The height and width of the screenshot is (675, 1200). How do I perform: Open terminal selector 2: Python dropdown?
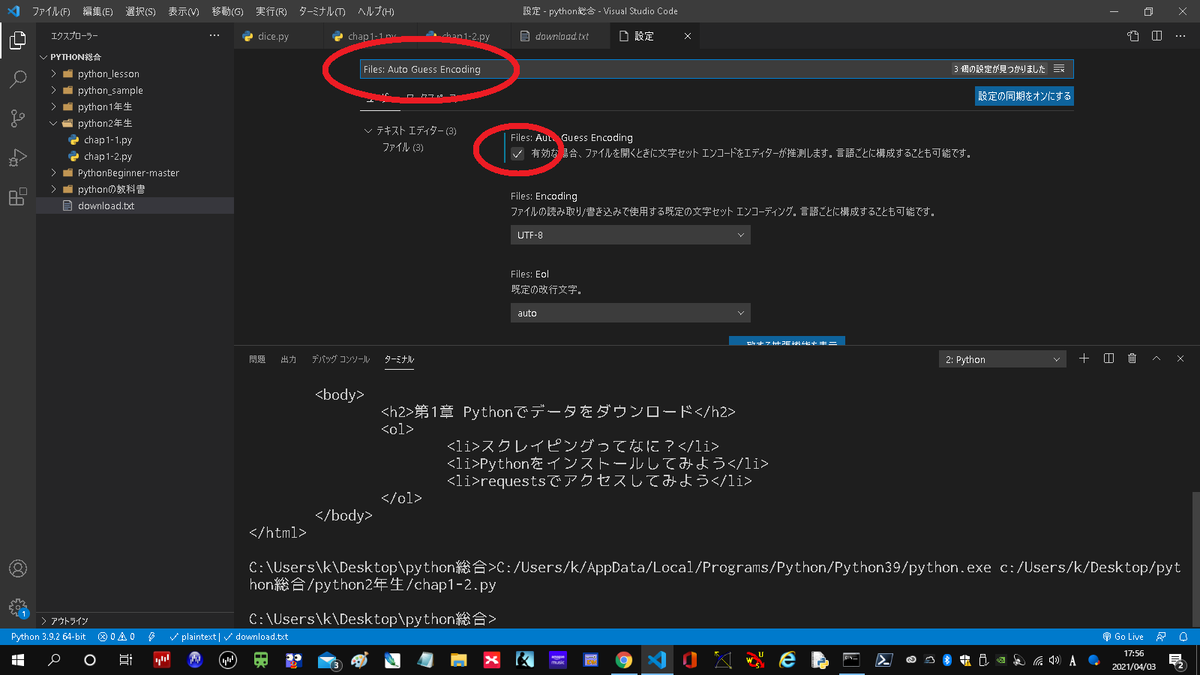pos(1003,359)
